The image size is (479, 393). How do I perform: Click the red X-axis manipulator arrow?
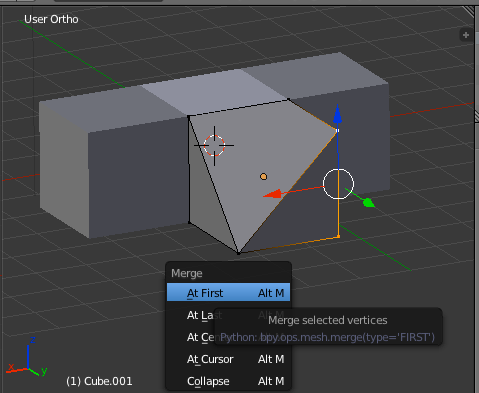pos(273,194)
